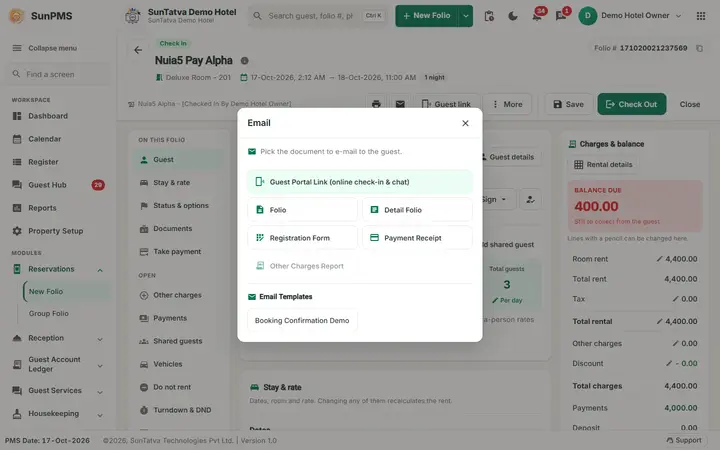Image resolution: width=720 pixels, height=450 pixels.
Task: Copy the folio number icon
Action: 699,48
